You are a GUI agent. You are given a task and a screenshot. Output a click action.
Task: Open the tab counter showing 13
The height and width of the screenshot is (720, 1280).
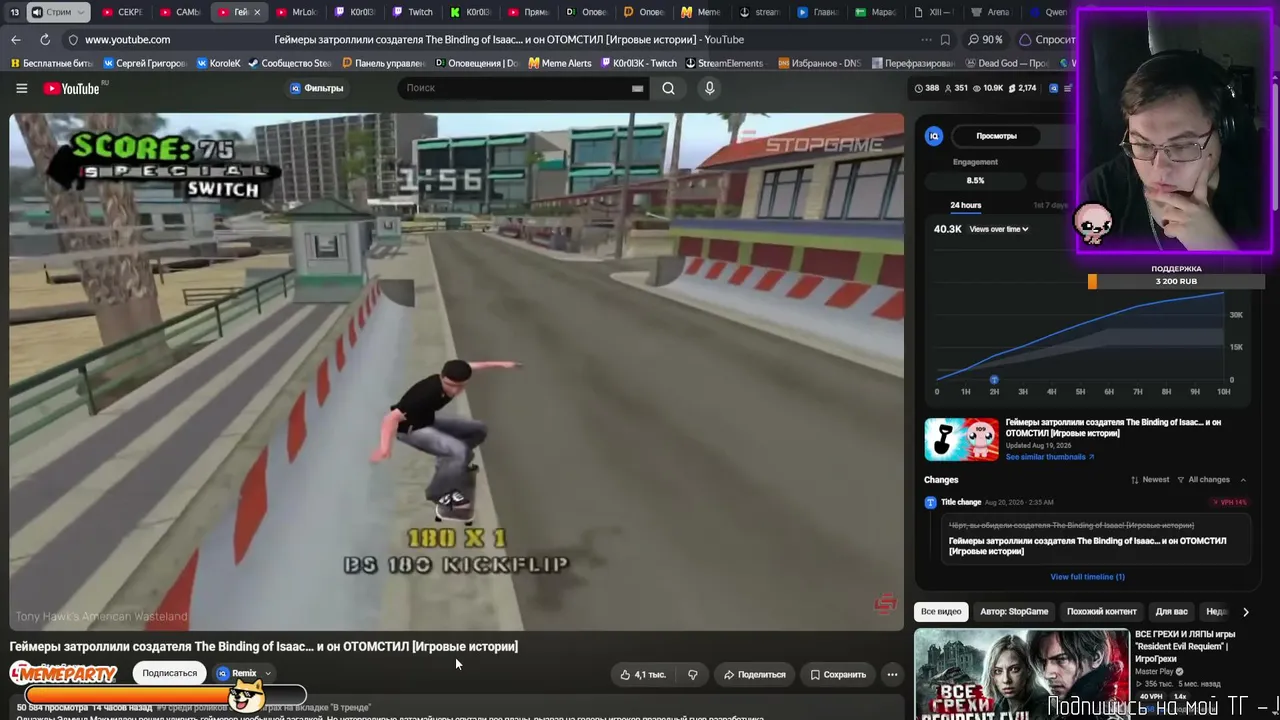[x=15, y=12]
